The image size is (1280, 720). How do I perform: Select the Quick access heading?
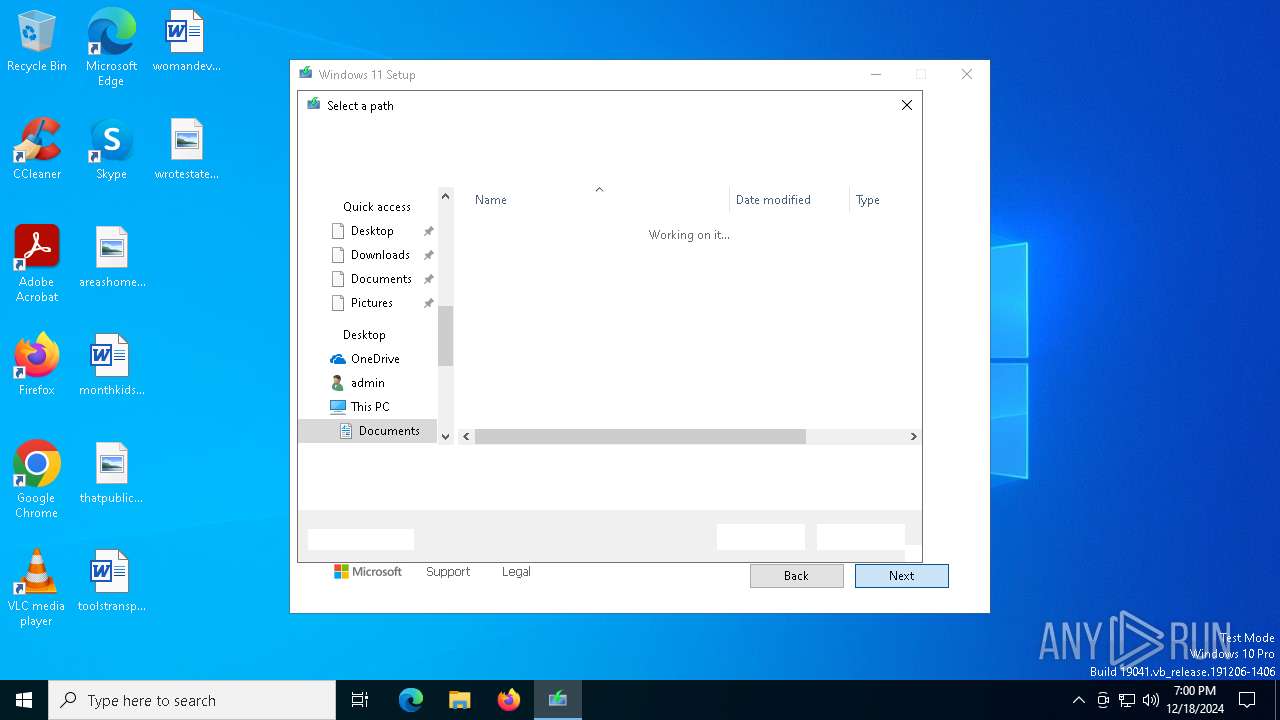coord(376,207)
